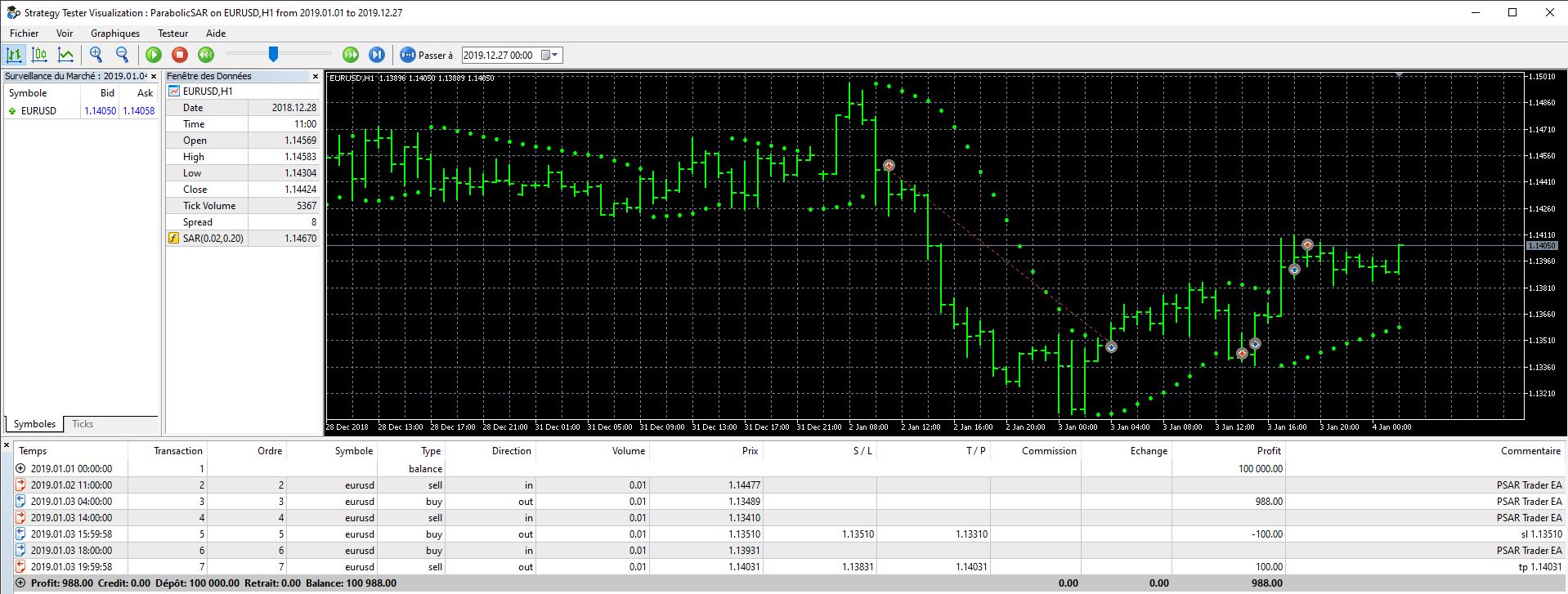Adjust the visualization speed slider handle
1568x594 pixels.
[x=273, y=54]
